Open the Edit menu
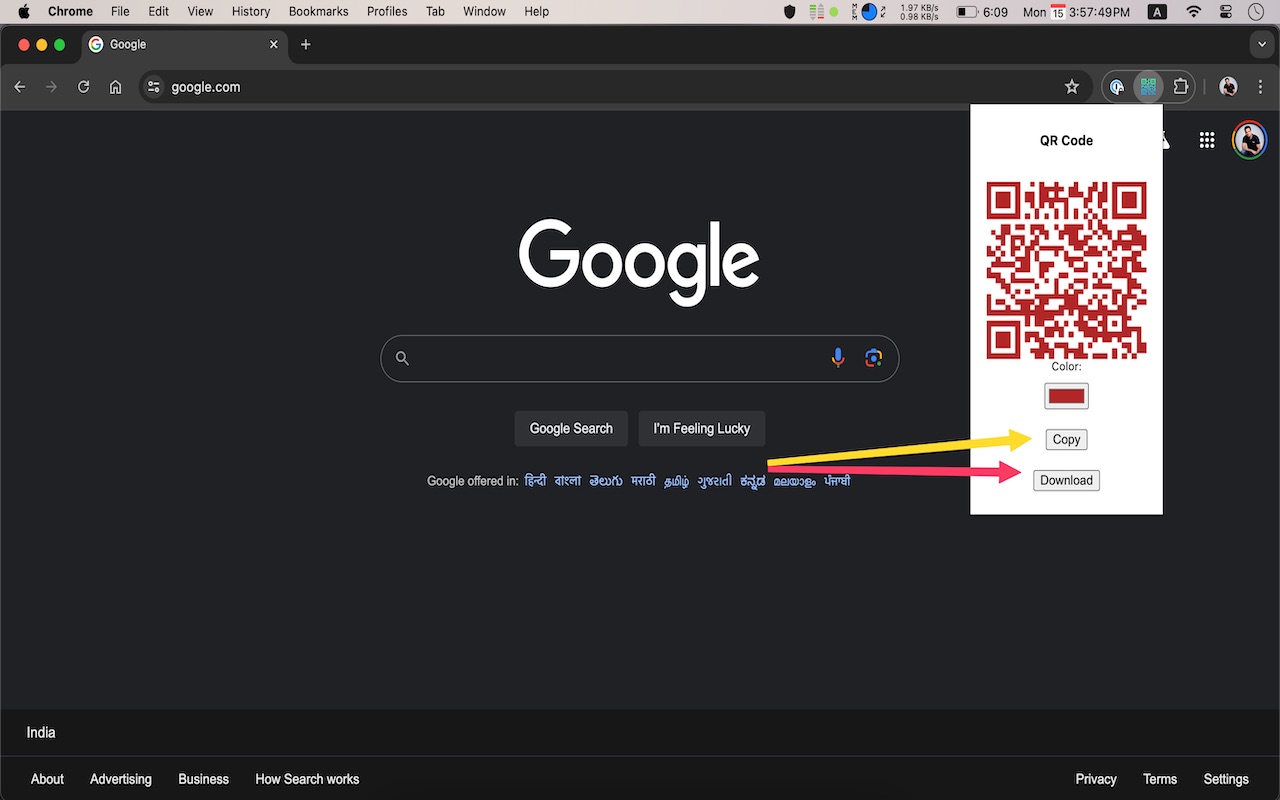 coord(158,12)
